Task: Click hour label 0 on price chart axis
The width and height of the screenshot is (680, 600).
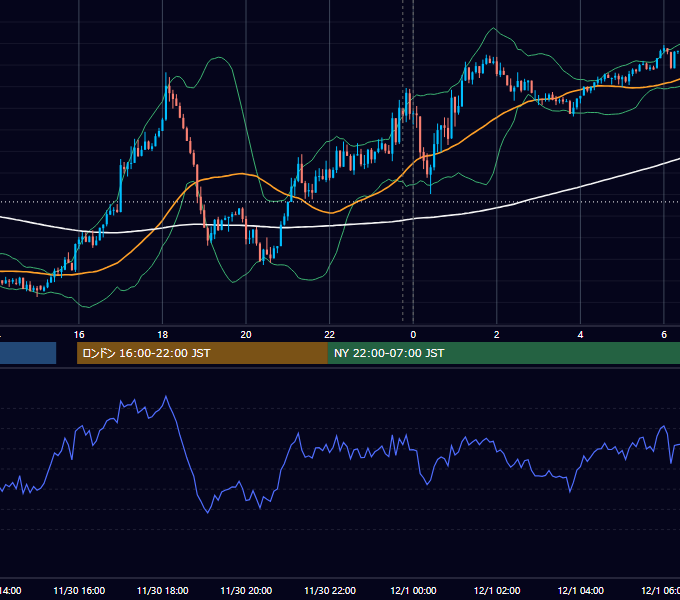Action: tap(413, 335)
